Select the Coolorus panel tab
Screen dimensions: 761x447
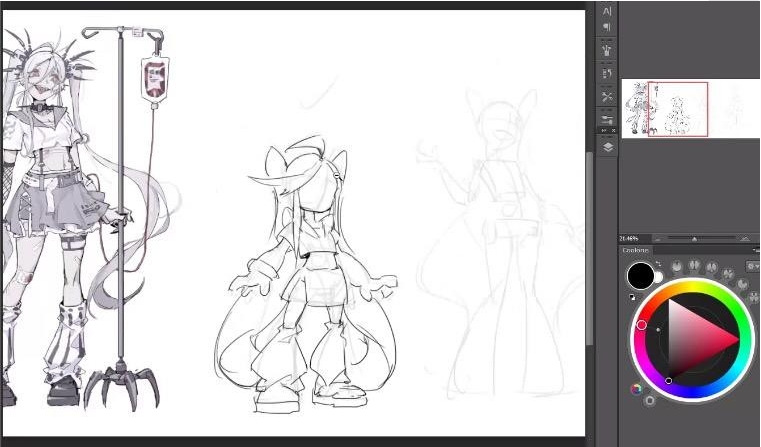(x=636, y=250)
